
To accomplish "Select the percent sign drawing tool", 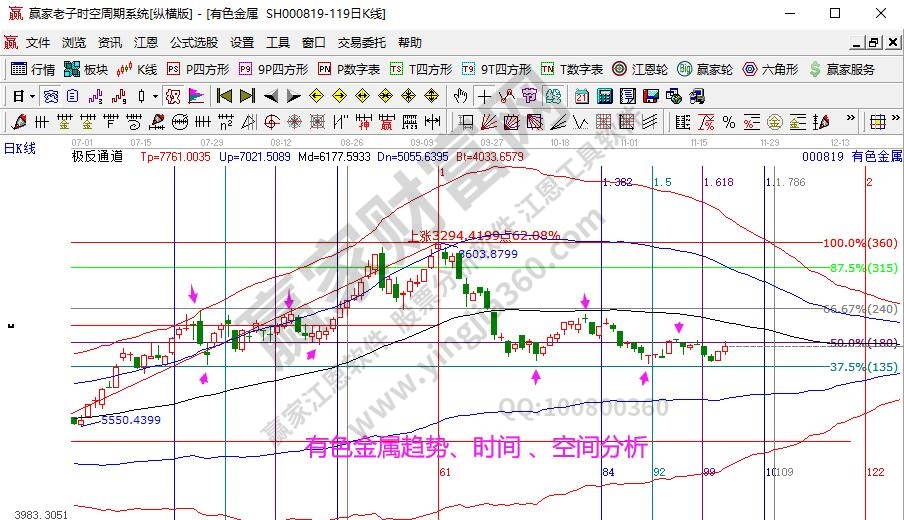I will pyautogui.click(x=729, y=122).
